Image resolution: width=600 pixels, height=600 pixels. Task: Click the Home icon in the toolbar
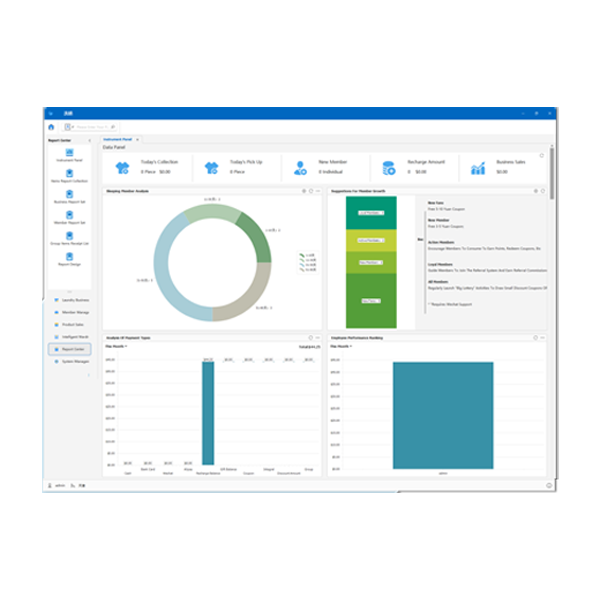51,127
